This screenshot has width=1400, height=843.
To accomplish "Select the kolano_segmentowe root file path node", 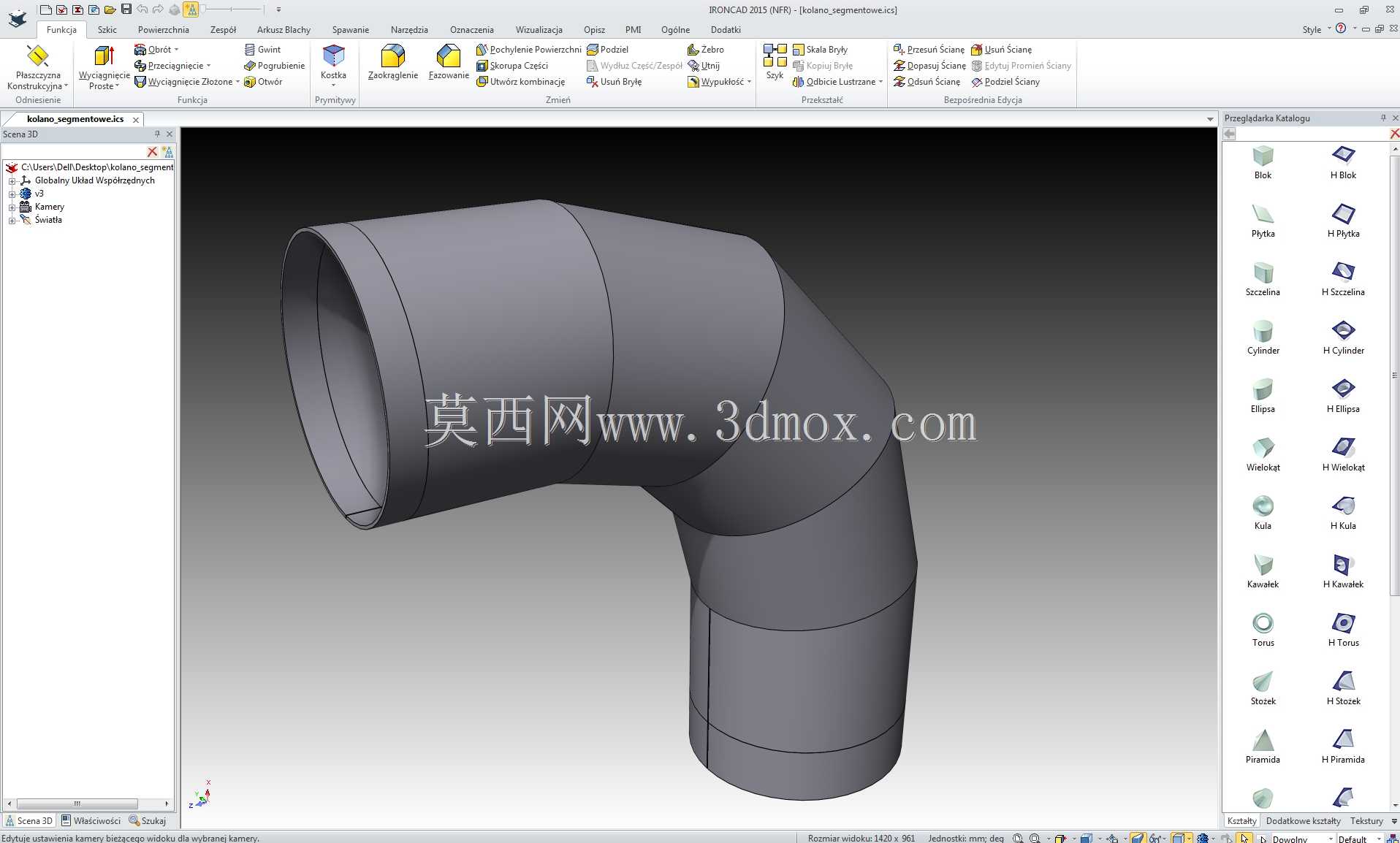I will (x=91, y=167).
